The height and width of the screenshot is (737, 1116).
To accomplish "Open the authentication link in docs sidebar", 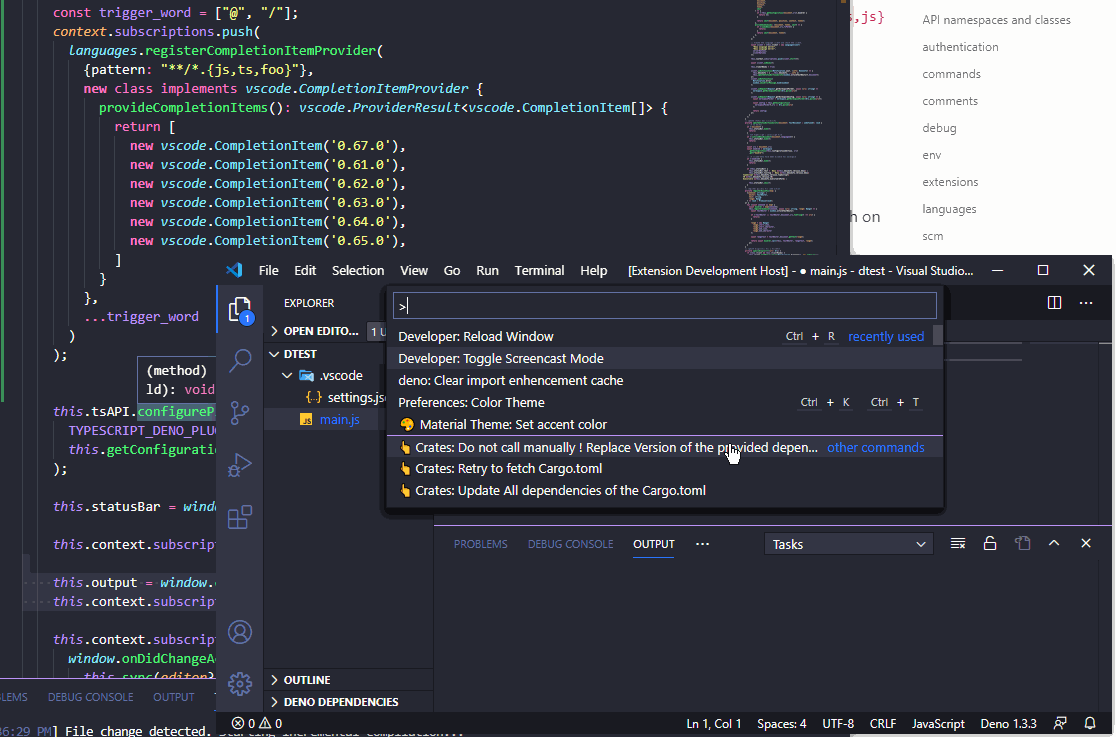I will pyautogui.click(x=960, y=47).
